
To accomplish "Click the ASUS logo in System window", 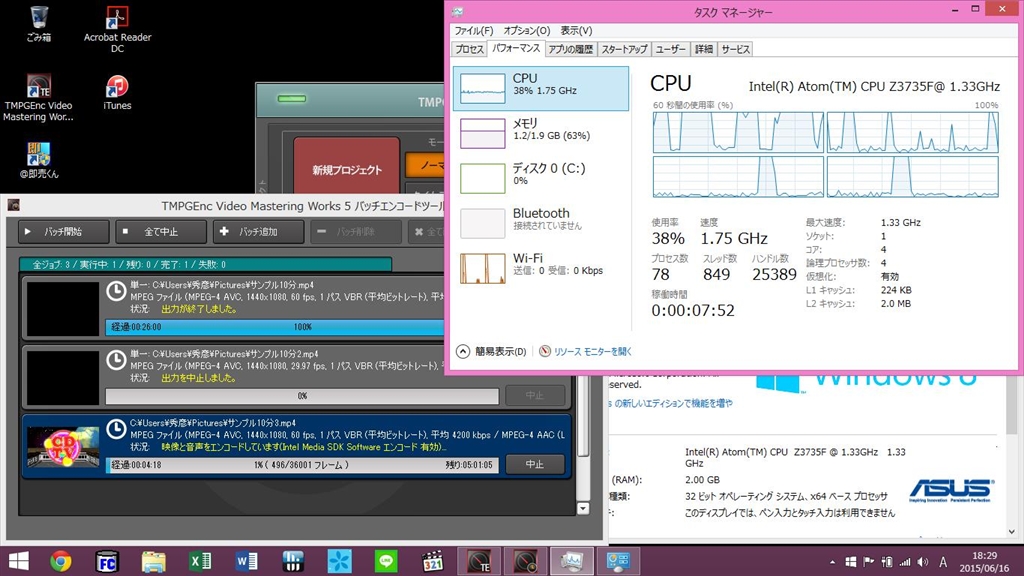I will pos(950,490).
